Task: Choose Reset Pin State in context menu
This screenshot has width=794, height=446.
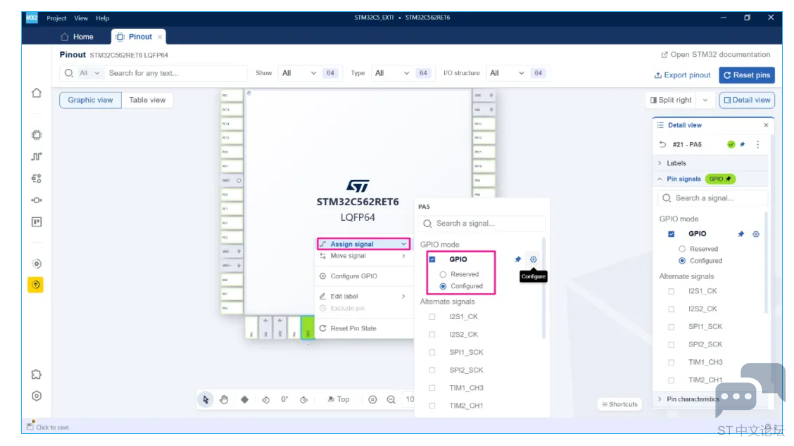Action: point(363,328)
